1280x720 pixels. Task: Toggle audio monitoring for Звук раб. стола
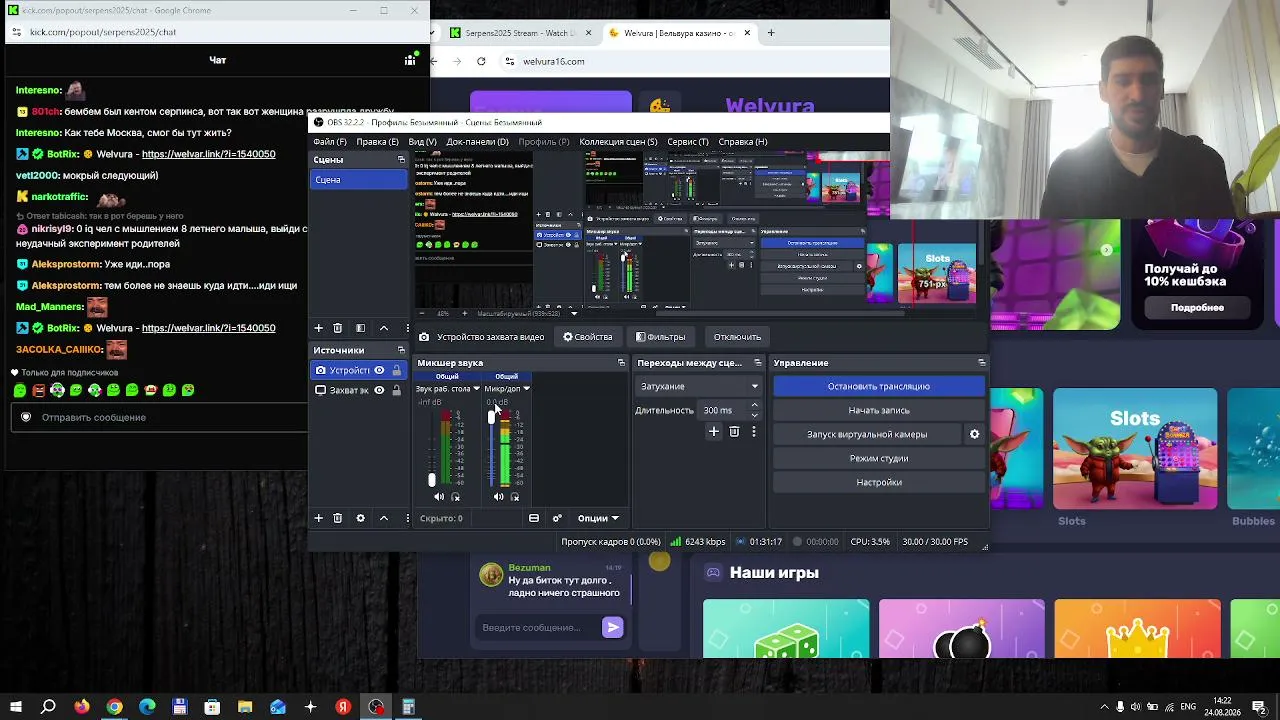[x=456, y=497]
